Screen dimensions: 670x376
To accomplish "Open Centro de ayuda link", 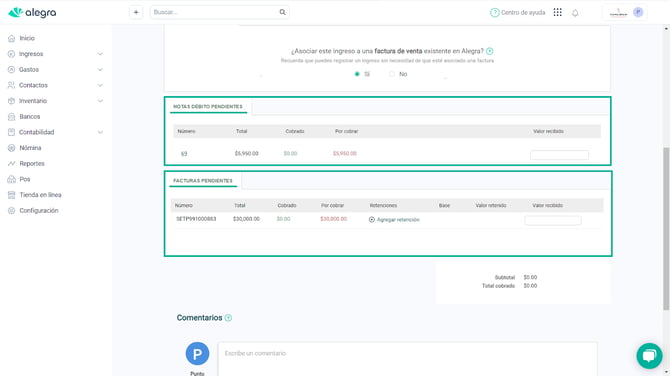I will tap(517, 13).
